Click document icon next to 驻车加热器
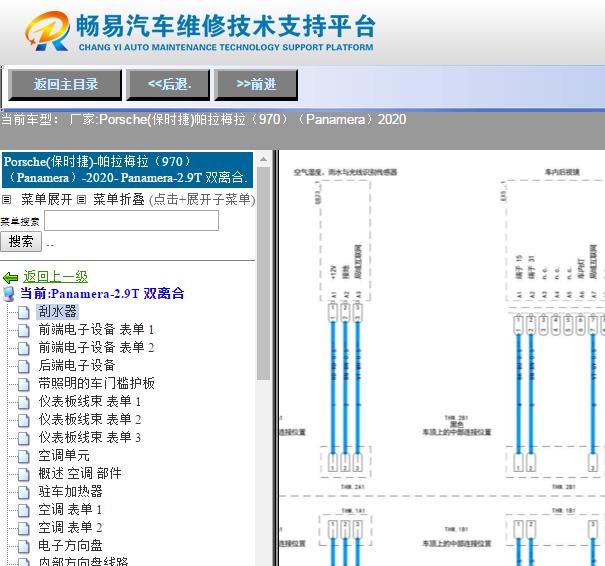Image resolution: width=605 pixels, height=566 pixels. click(24, 492)
